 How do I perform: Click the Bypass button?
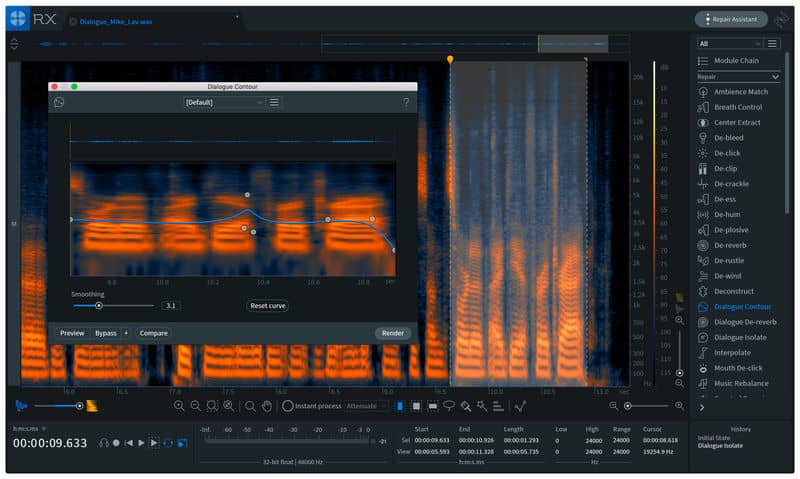point(106,333)
